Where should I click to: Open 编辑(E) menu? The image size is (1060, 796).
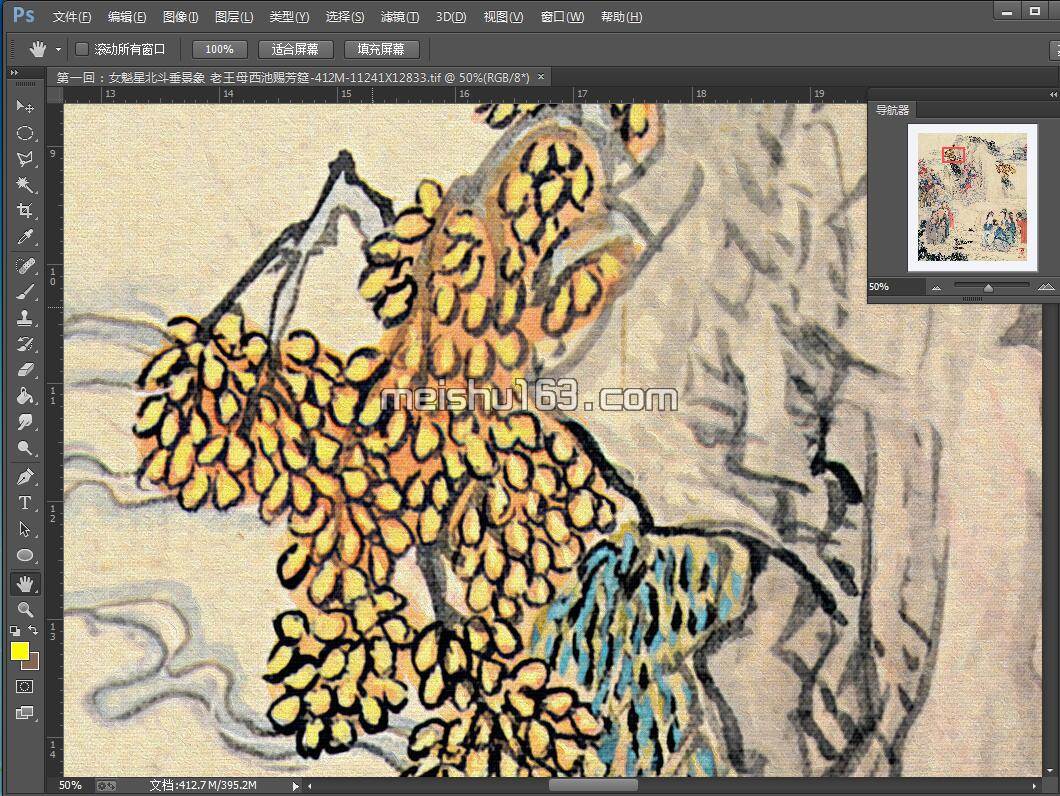[x=126, y=16]
